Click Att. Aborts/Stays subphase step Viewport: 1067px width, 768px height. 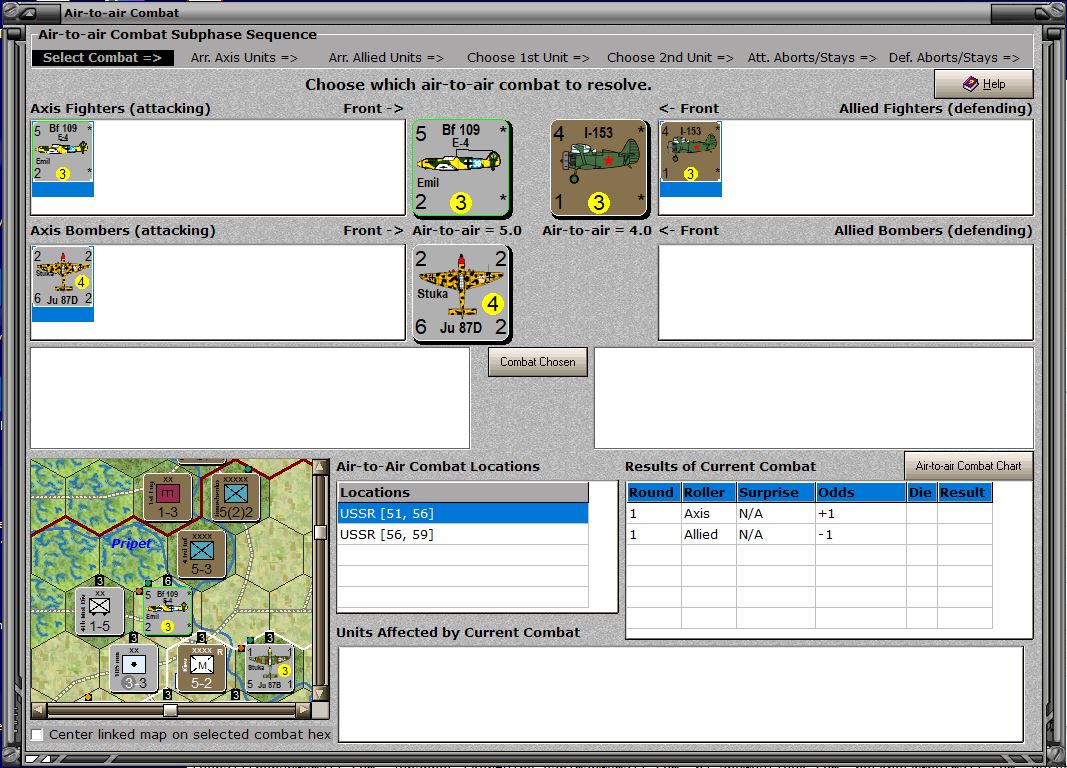click(x=812, y=58)
